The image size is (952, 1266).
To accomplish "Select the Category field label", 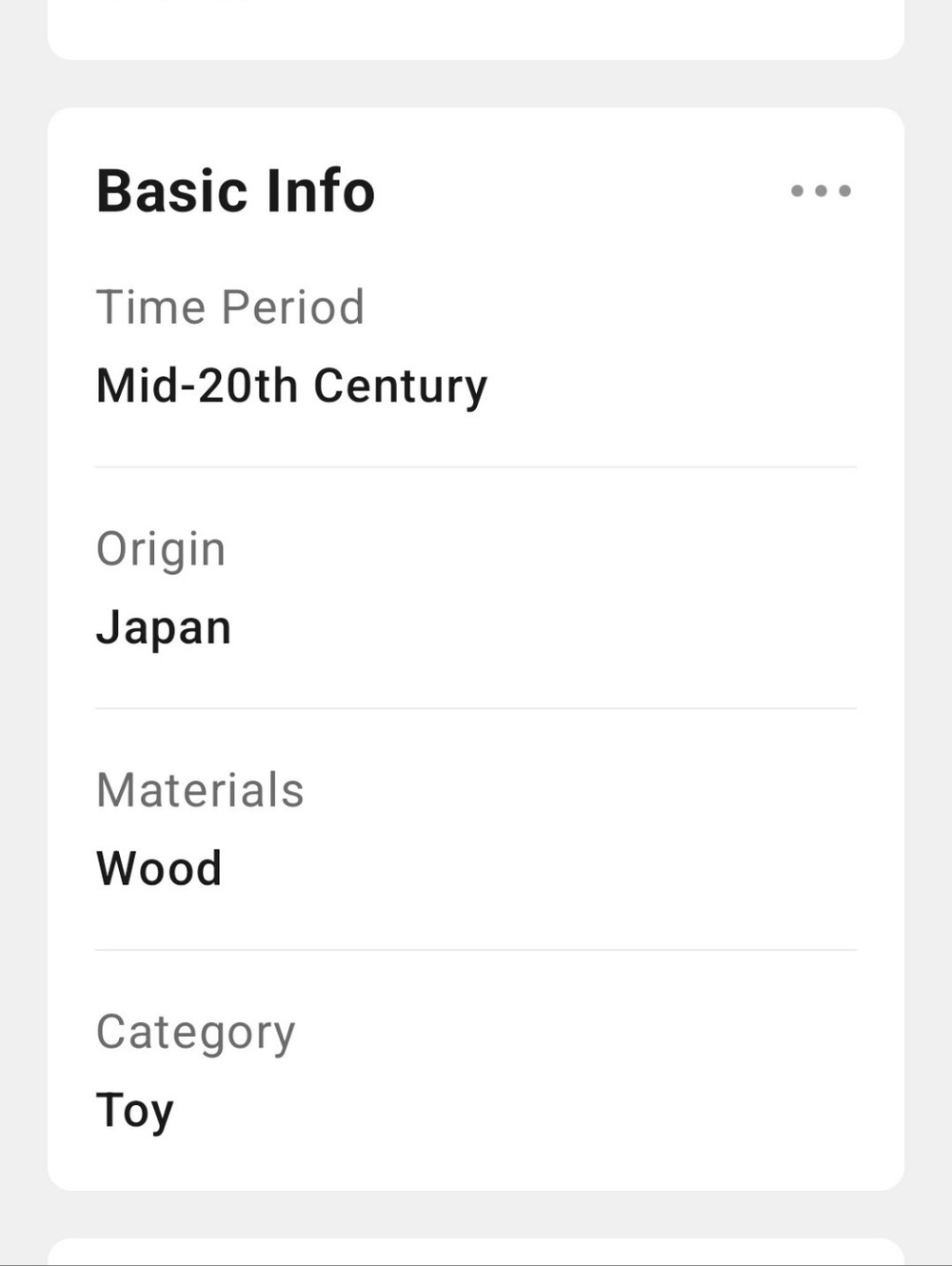I will 196,1033.
